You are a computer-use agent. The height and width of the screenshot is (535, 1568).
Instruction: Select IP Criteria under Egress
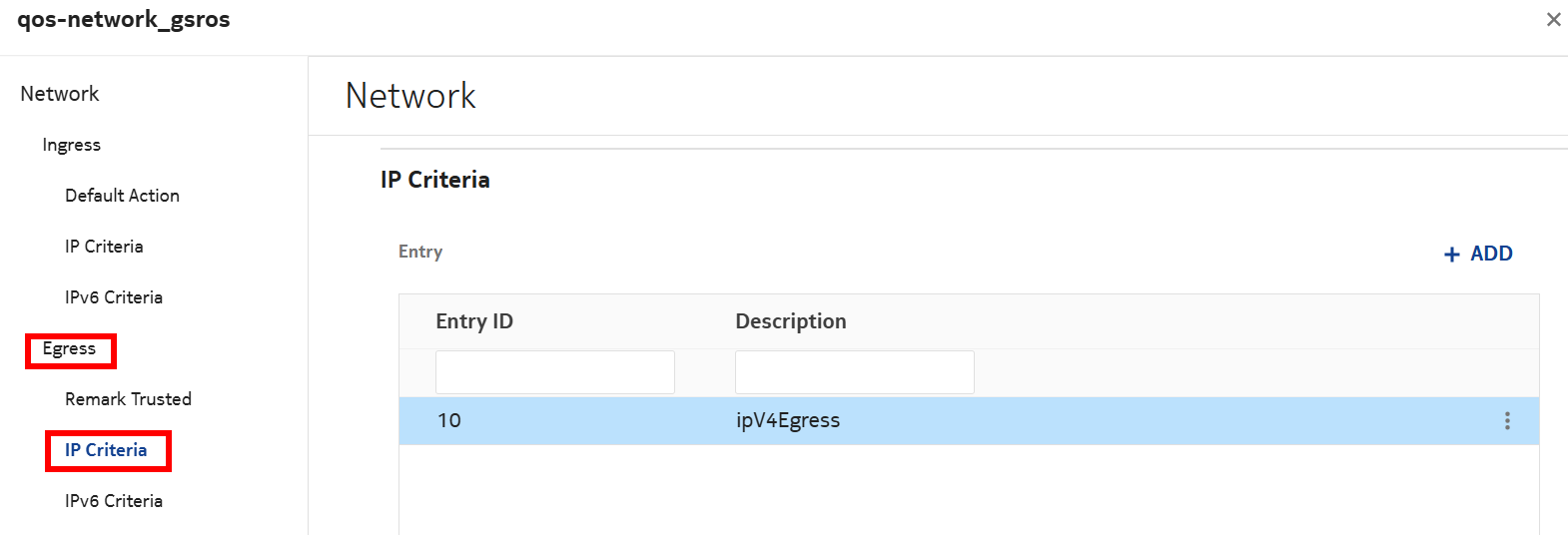pos(106,450)
